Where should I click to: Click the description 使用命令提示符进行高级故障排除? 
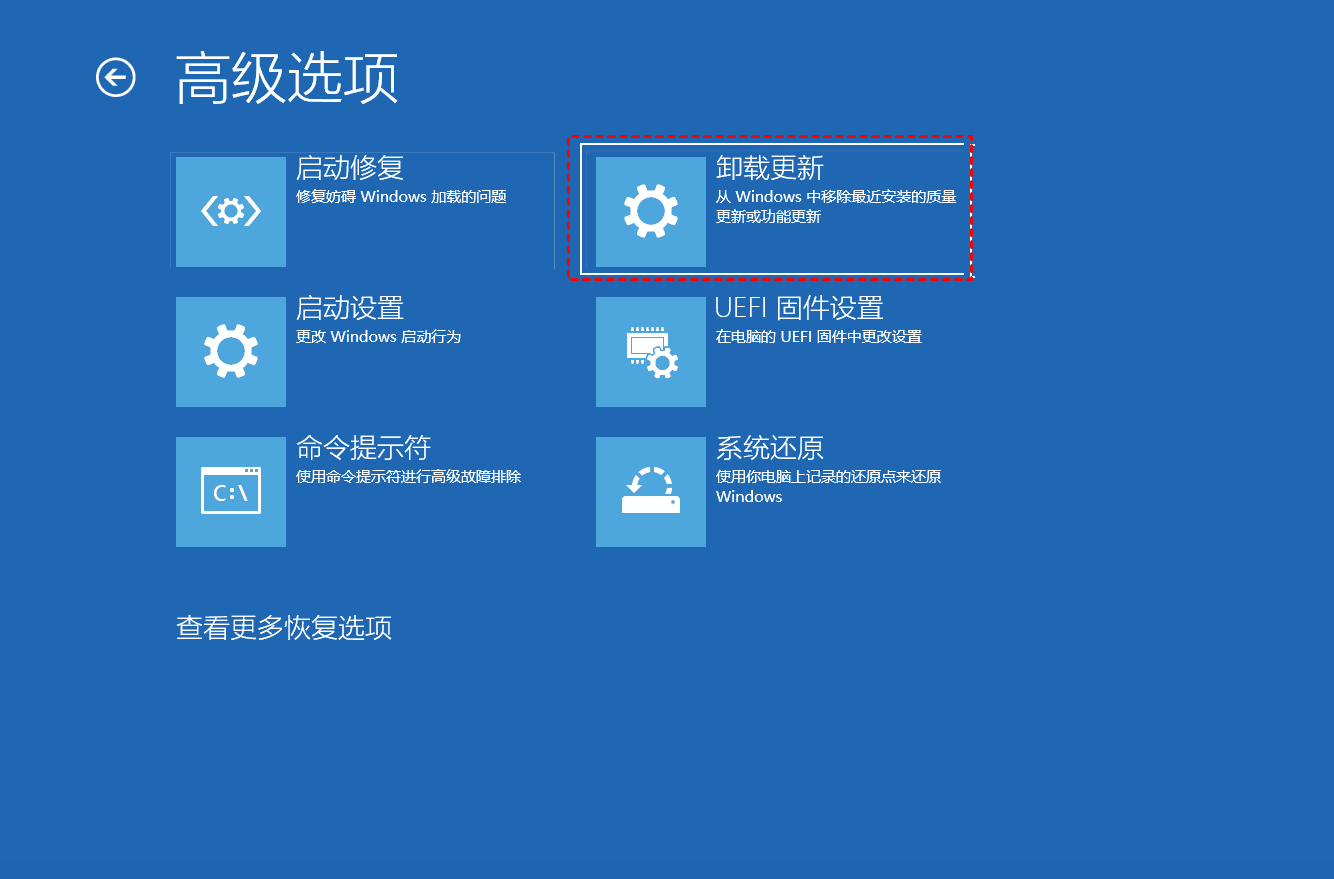(x=408, y=477)
